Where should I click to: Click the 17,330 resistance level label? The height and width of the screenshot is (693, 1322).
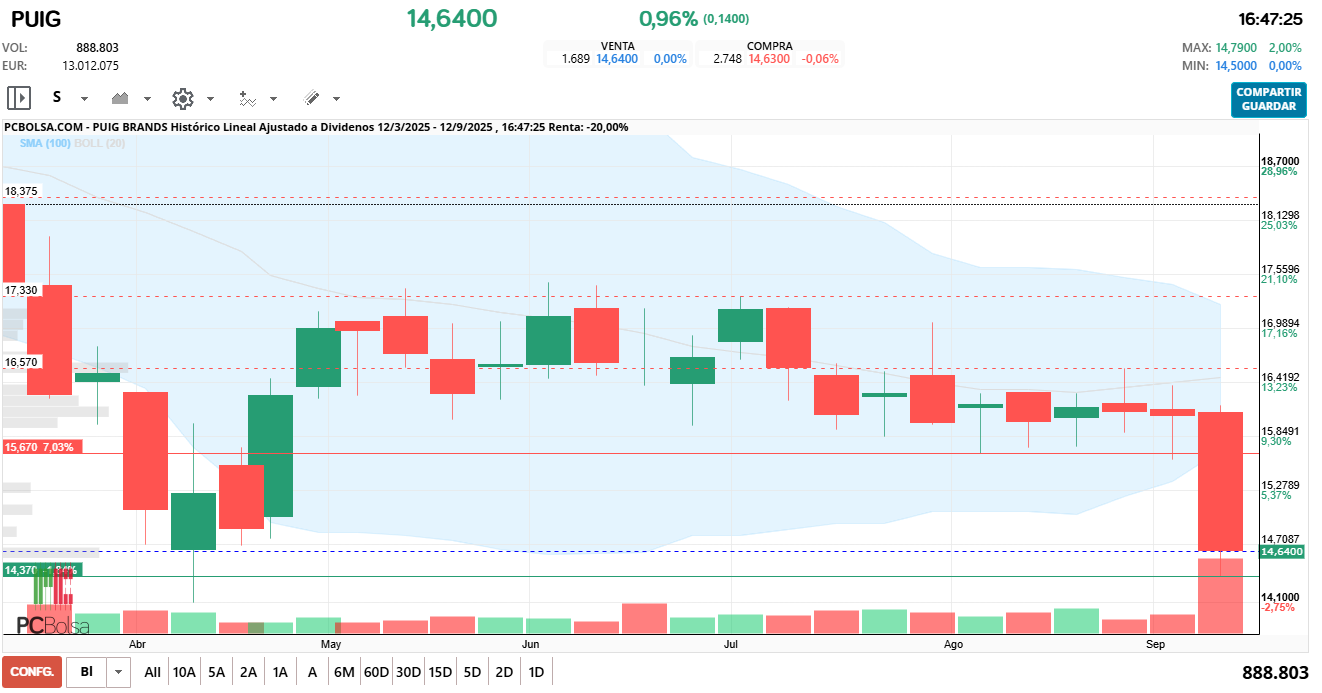(21, 290)
